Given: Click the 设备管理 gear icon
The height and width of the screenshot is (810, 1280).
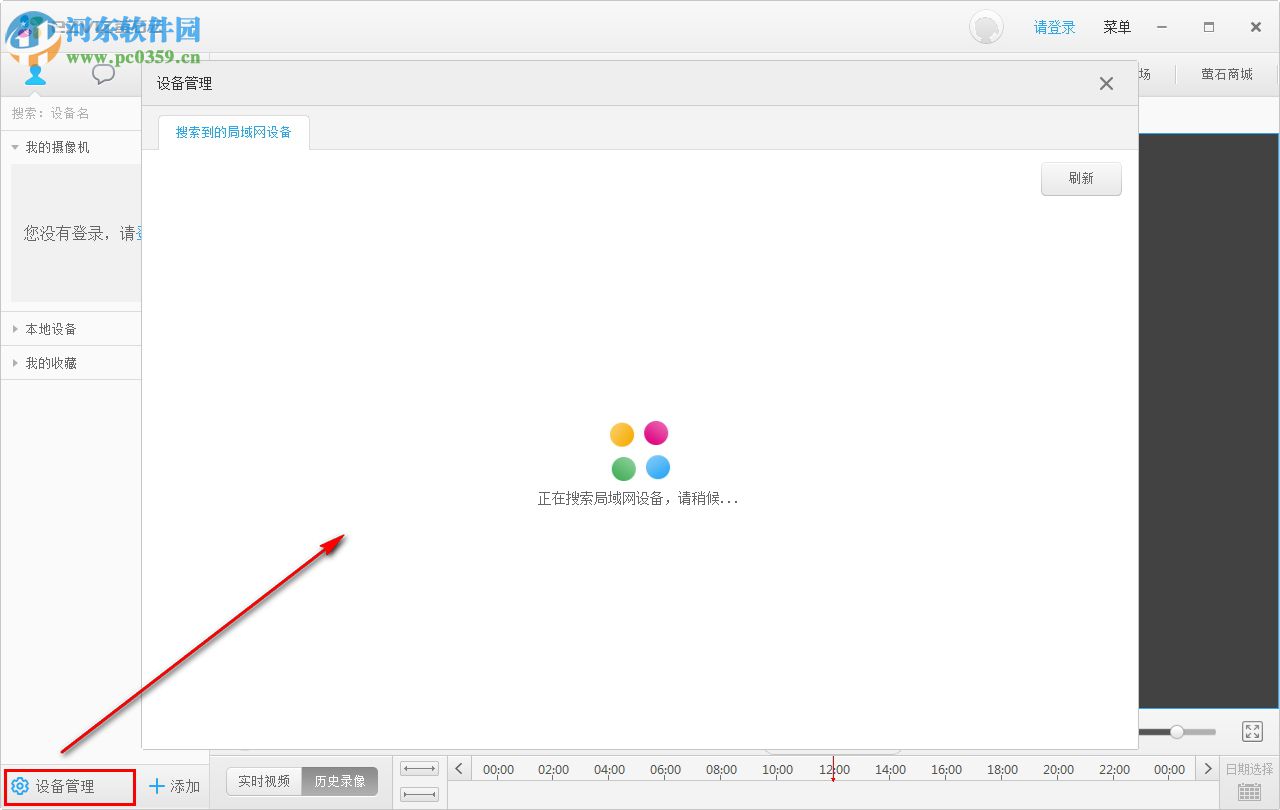Looking at the screenshot, I should tap(20, 787).
